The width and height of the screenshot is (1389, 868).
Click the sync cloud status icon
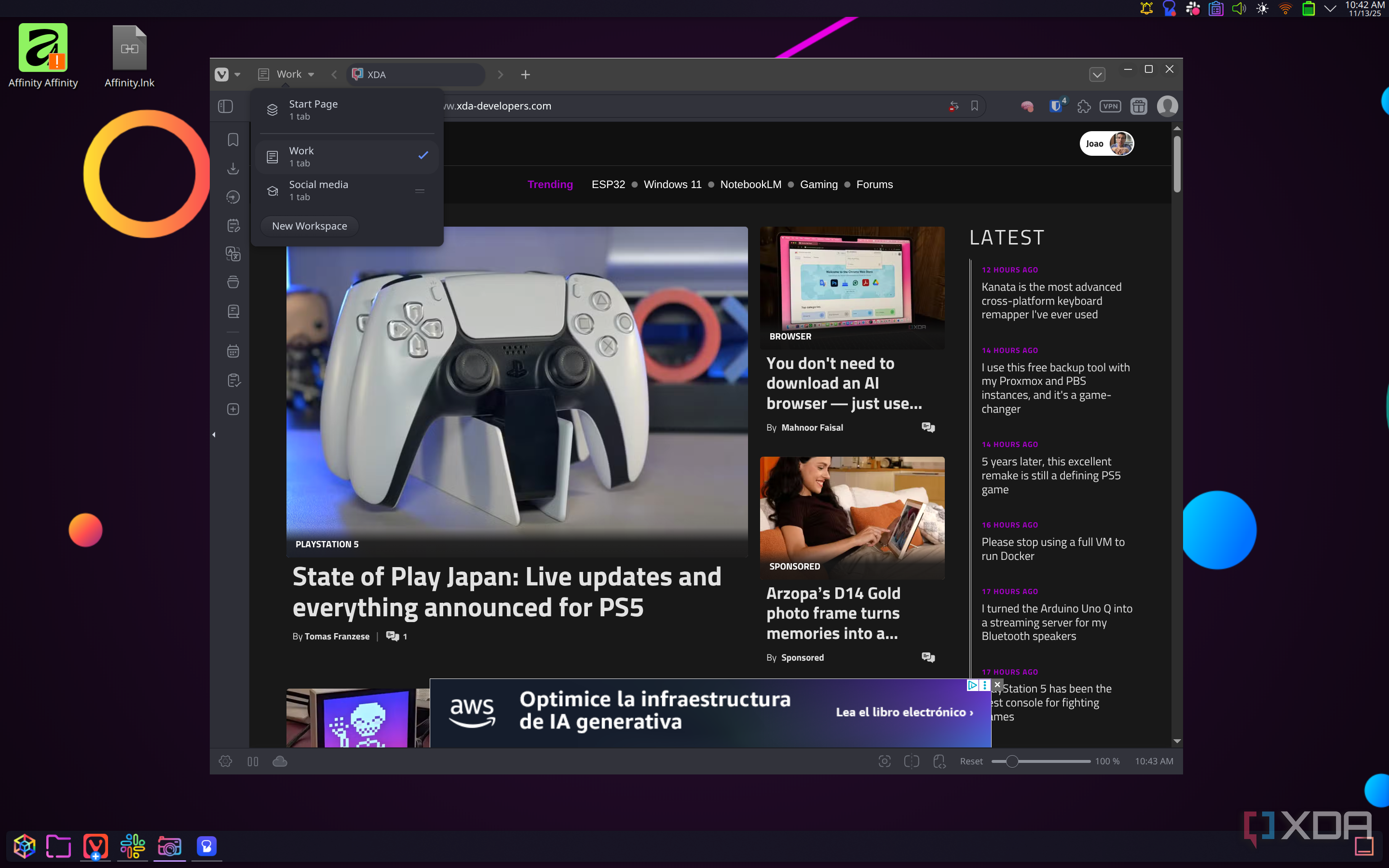[280, 761]
